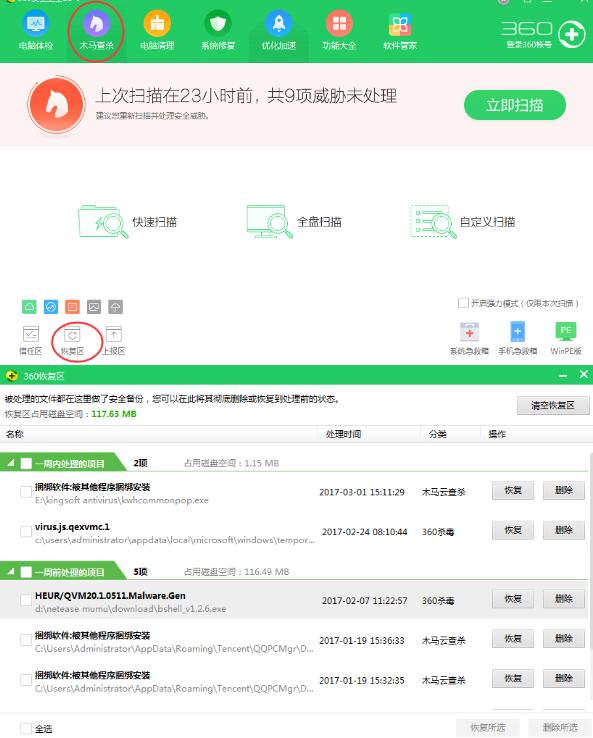This screenshot has height=738, width=593.
Task: Check the 全选 select-all checkbox
Action: click(x=26, y=729)
